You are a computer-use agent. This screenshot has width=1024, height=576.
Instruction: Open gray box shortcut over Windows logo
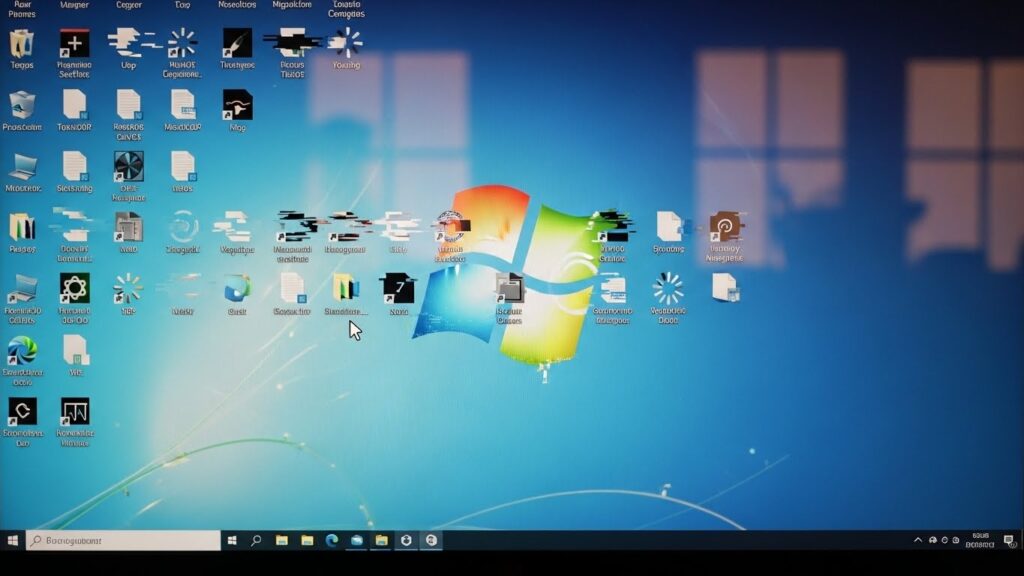click(x=509, y=289)
